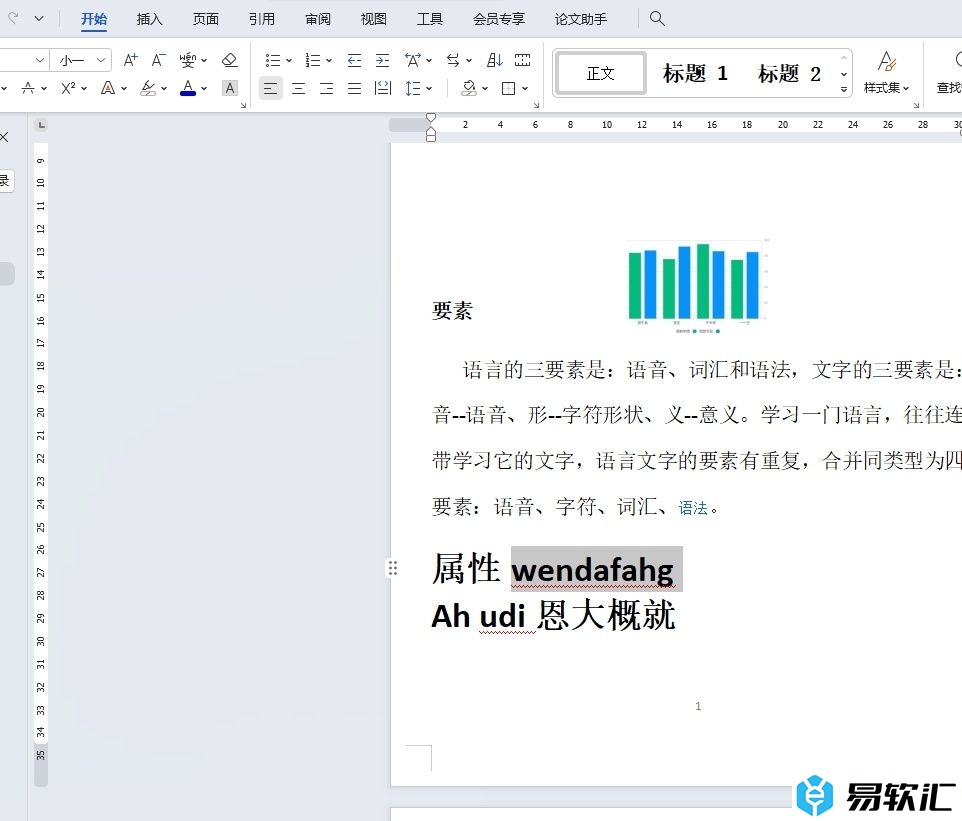The height and width of the screenshot is (821, 962).
Task: Click the line spacing icon
Action: (x=413, y=89)
